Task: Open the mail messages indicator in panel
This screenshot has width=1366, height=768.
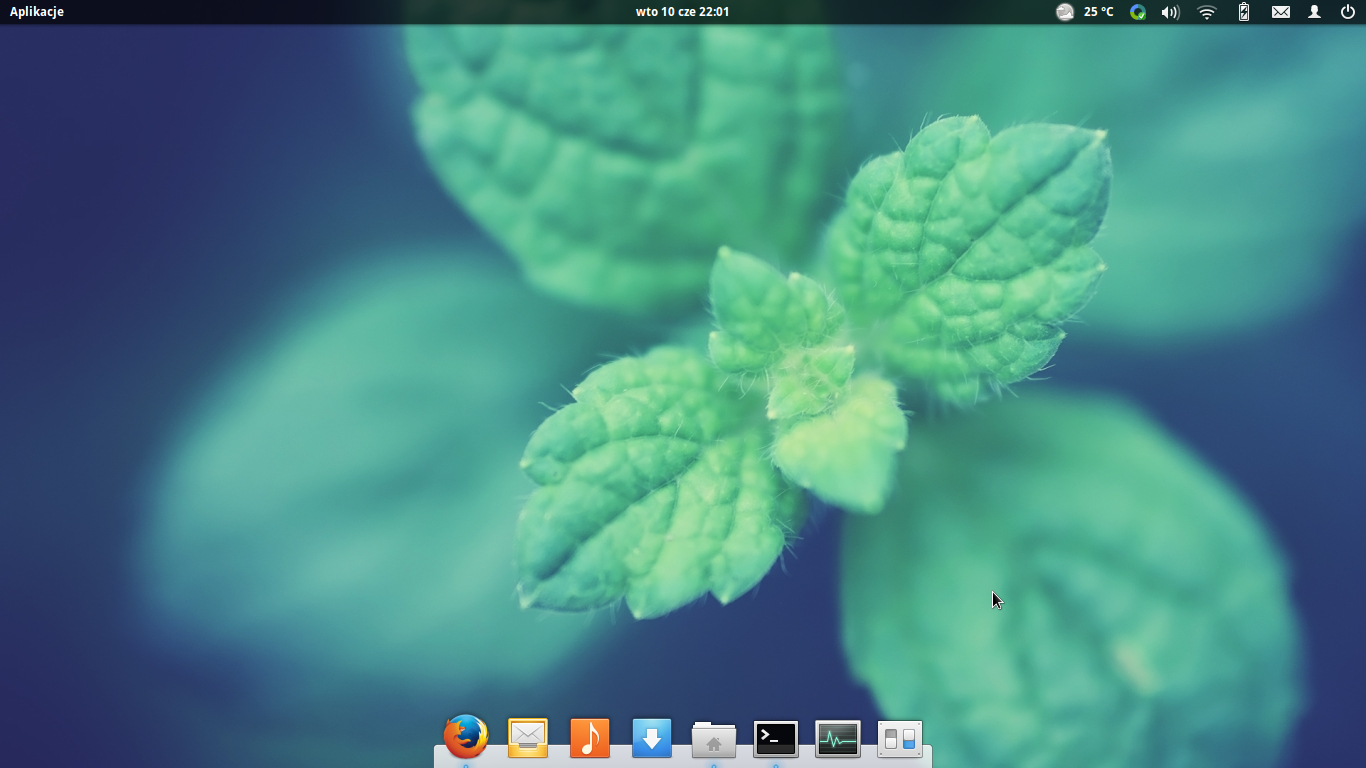Action: (1281, 12)
